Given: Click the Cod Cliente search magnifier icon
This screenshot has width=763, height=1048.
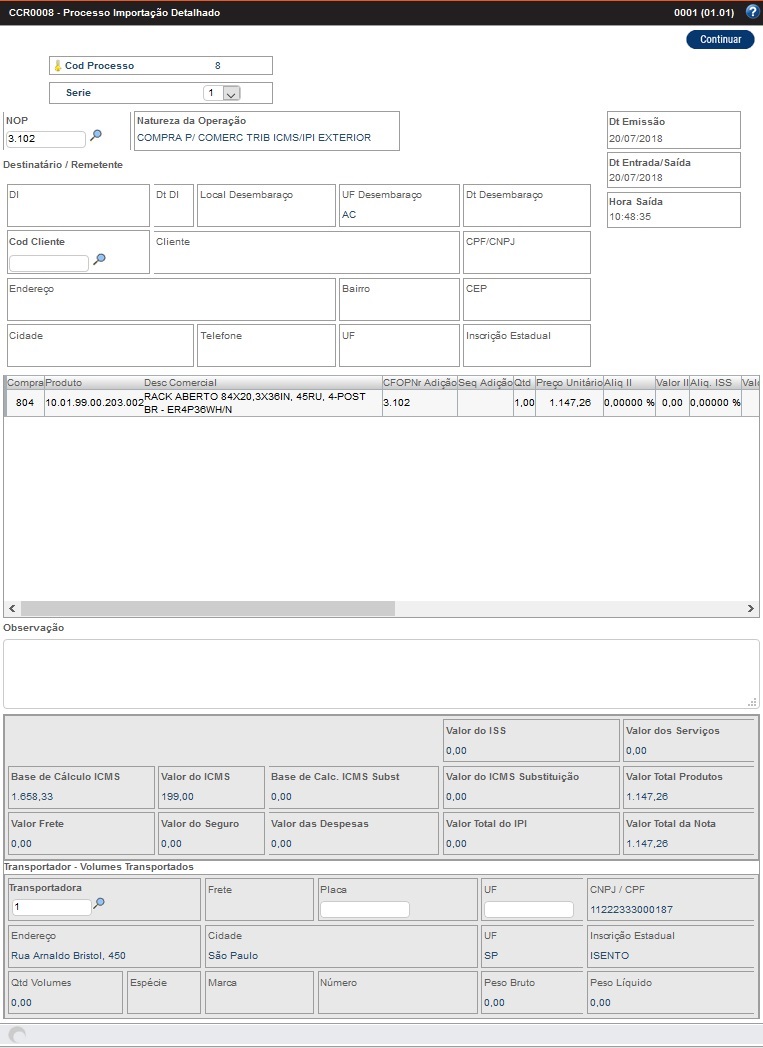Looking at the screenshot, I should 99,260.
